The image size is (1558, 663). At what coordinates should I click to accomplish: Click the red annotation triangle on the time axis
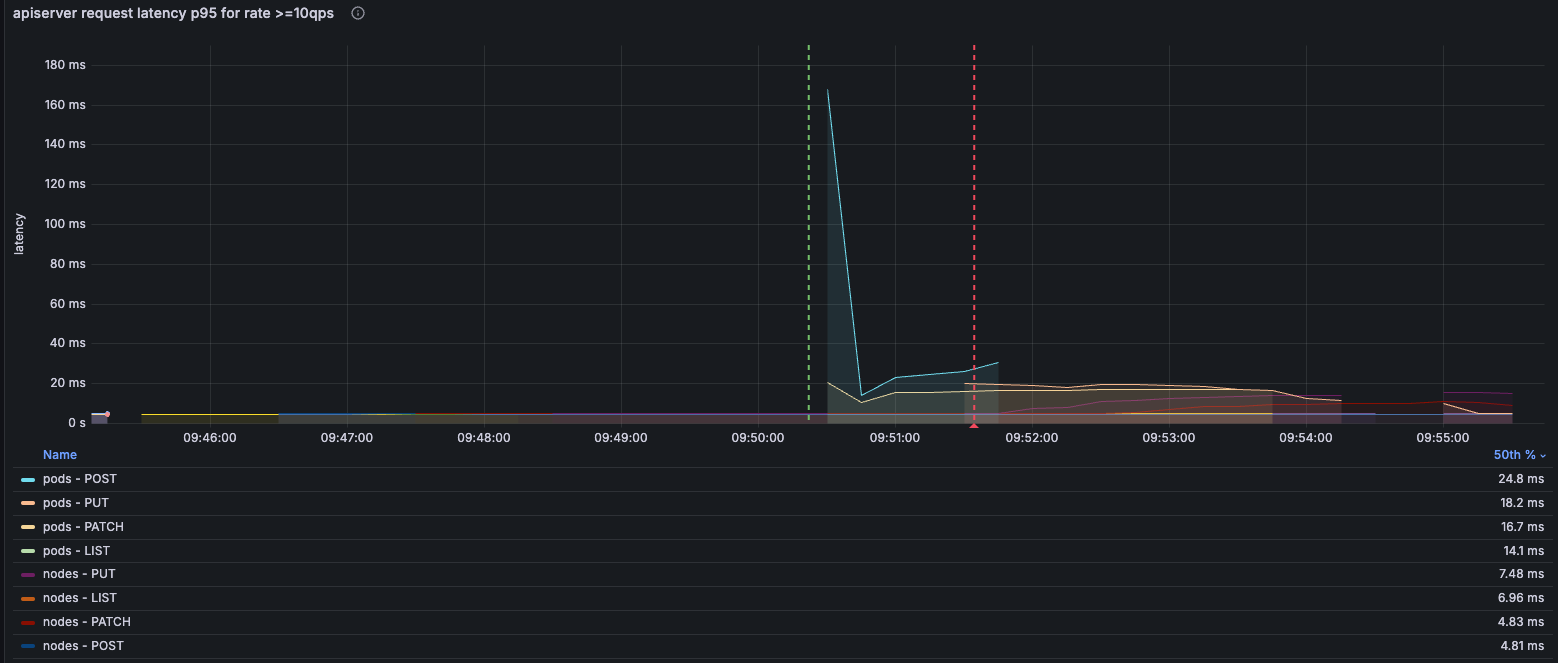974,425
